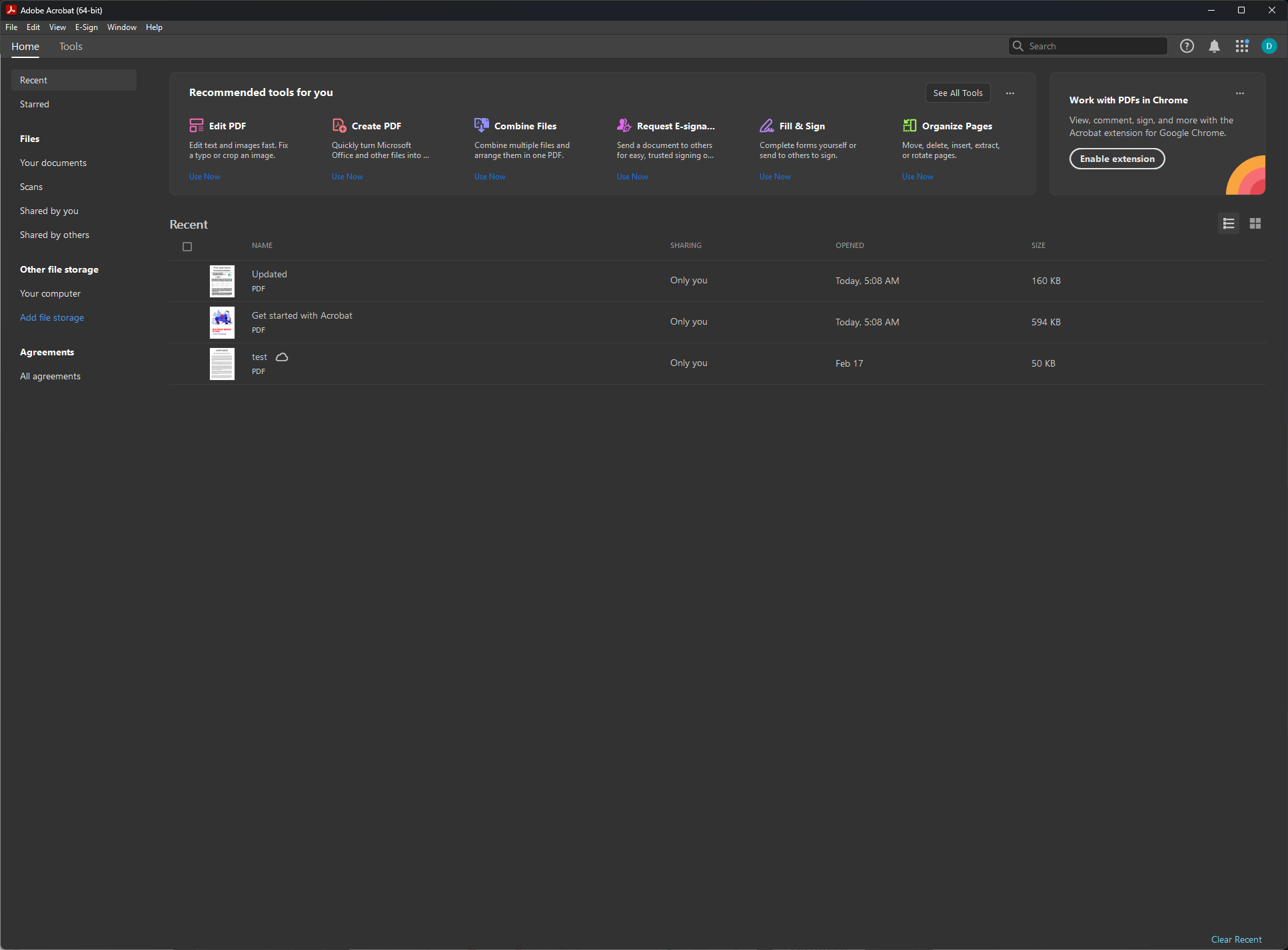Switch Recent files to grid view

click(1255, 223)
